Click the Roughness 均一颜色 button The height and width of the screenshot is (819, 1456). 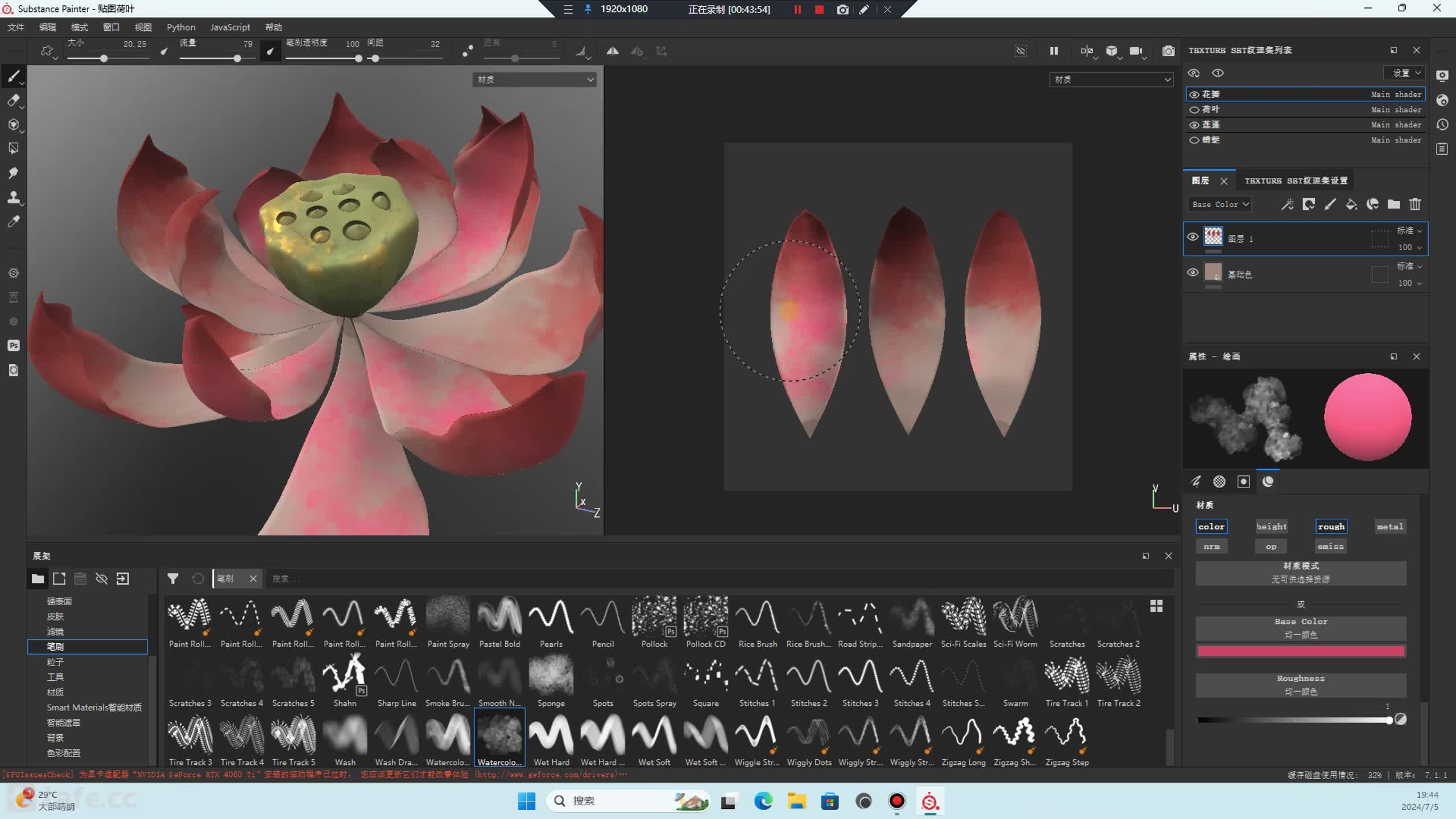(x=1301, y=685)
